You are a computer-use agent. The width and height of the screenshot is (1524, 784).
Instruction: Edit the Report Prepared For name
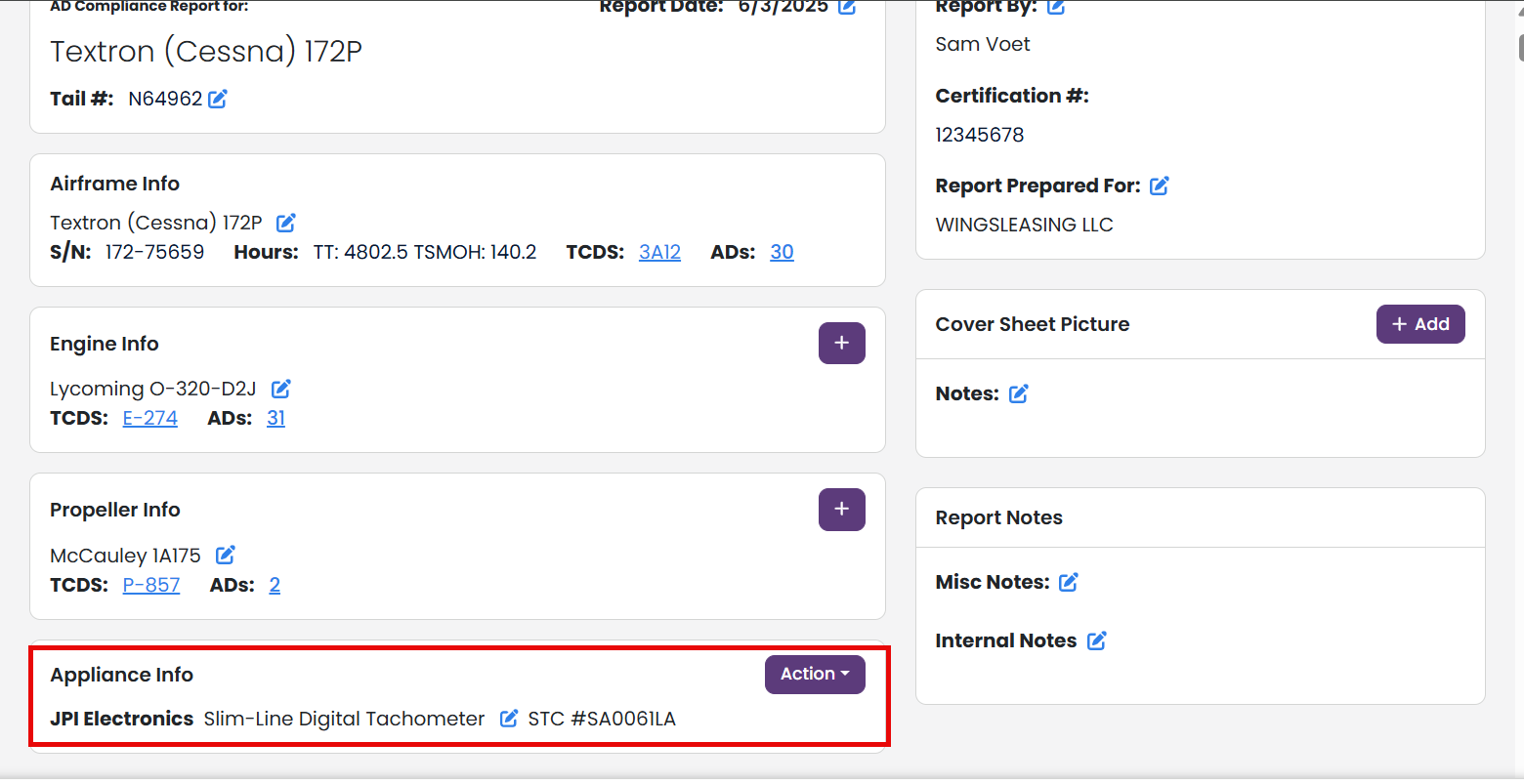tap(1160, 186)
